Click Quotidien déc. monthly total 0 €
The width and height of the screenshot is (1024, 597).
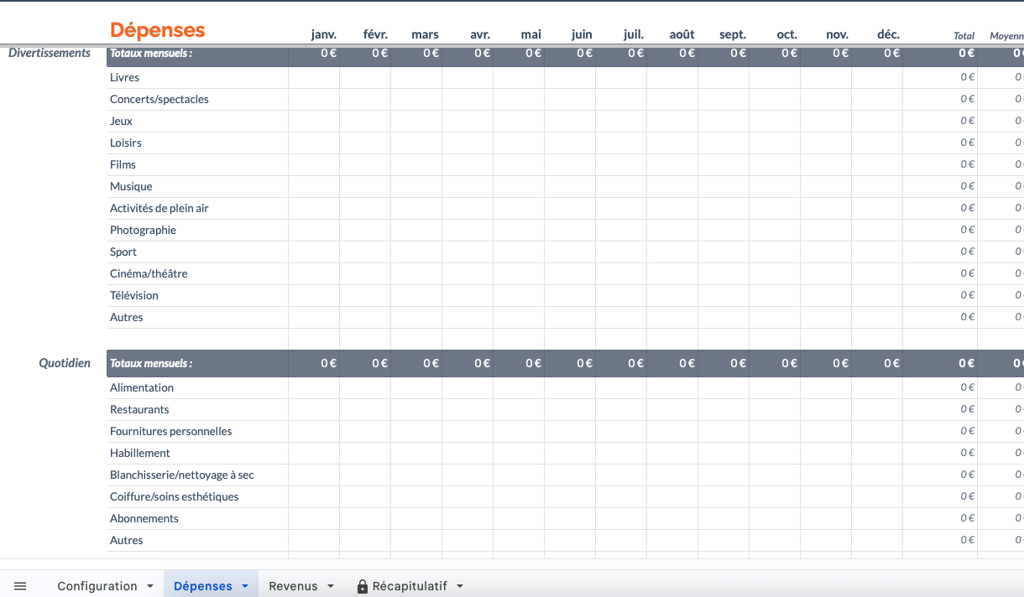click(x=891, y=364)
